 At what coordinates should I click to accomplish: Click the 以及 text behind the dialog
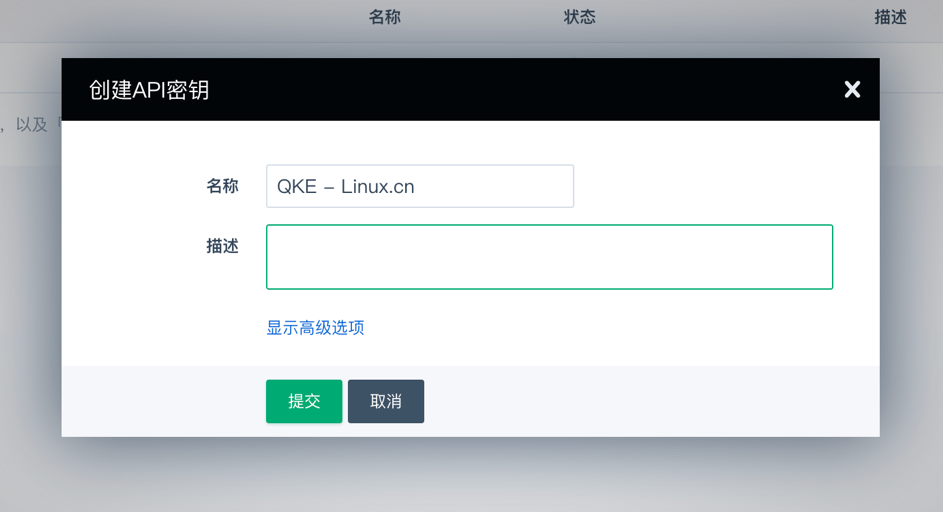[x=31, y=125]
